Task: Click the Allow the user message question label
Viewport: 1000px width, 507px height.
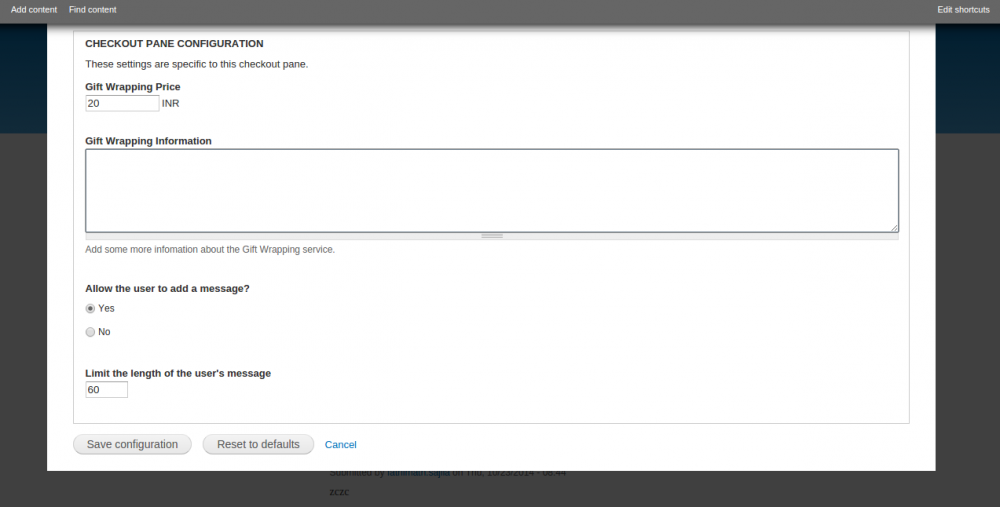Action: 167,288
